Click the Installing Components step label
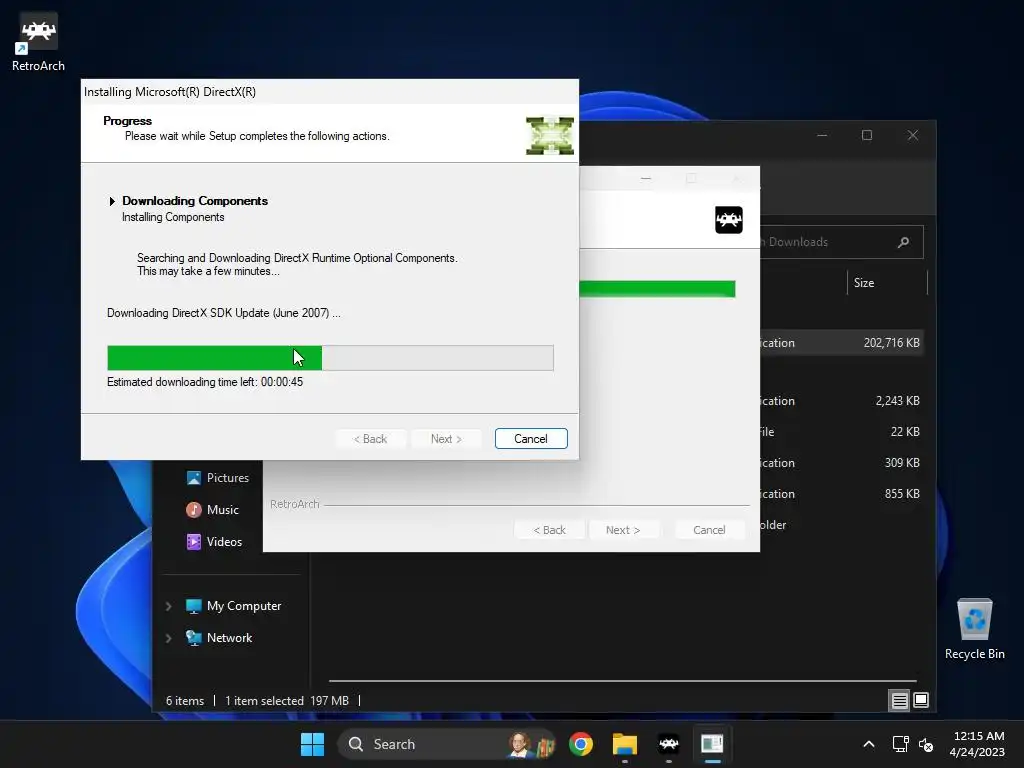The height and width of the screenshot is (768, 1024). (173, 217)
